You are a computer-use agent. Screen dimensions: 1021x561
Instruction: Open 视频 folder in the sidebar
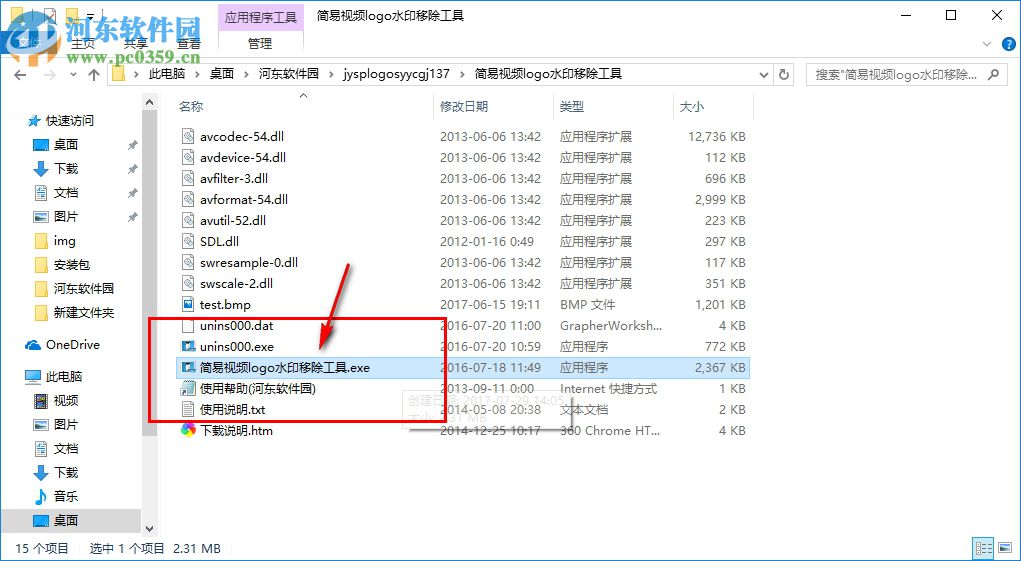(x=56, y=400)
